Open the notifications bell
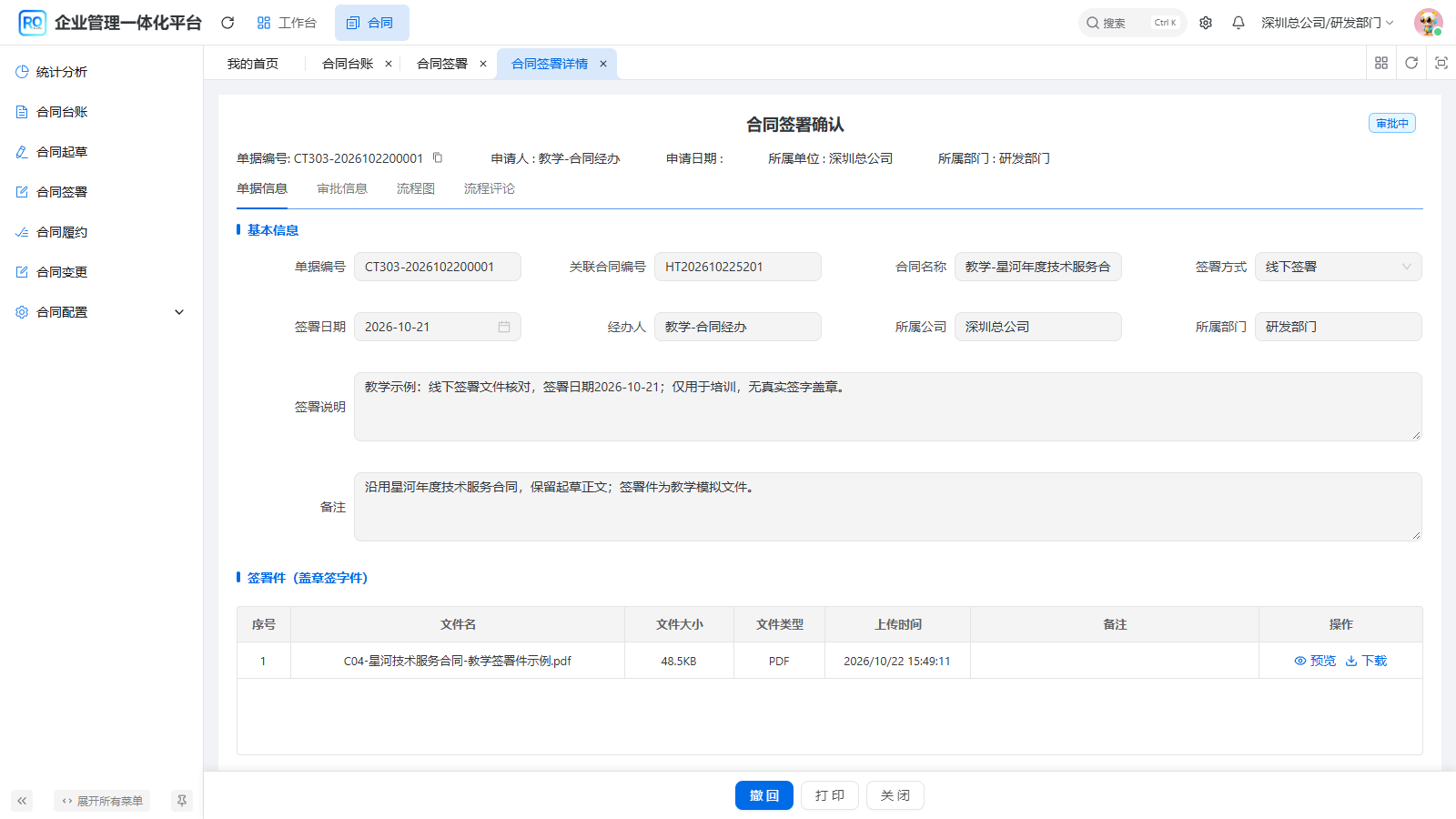 (x=1239, y=23)
